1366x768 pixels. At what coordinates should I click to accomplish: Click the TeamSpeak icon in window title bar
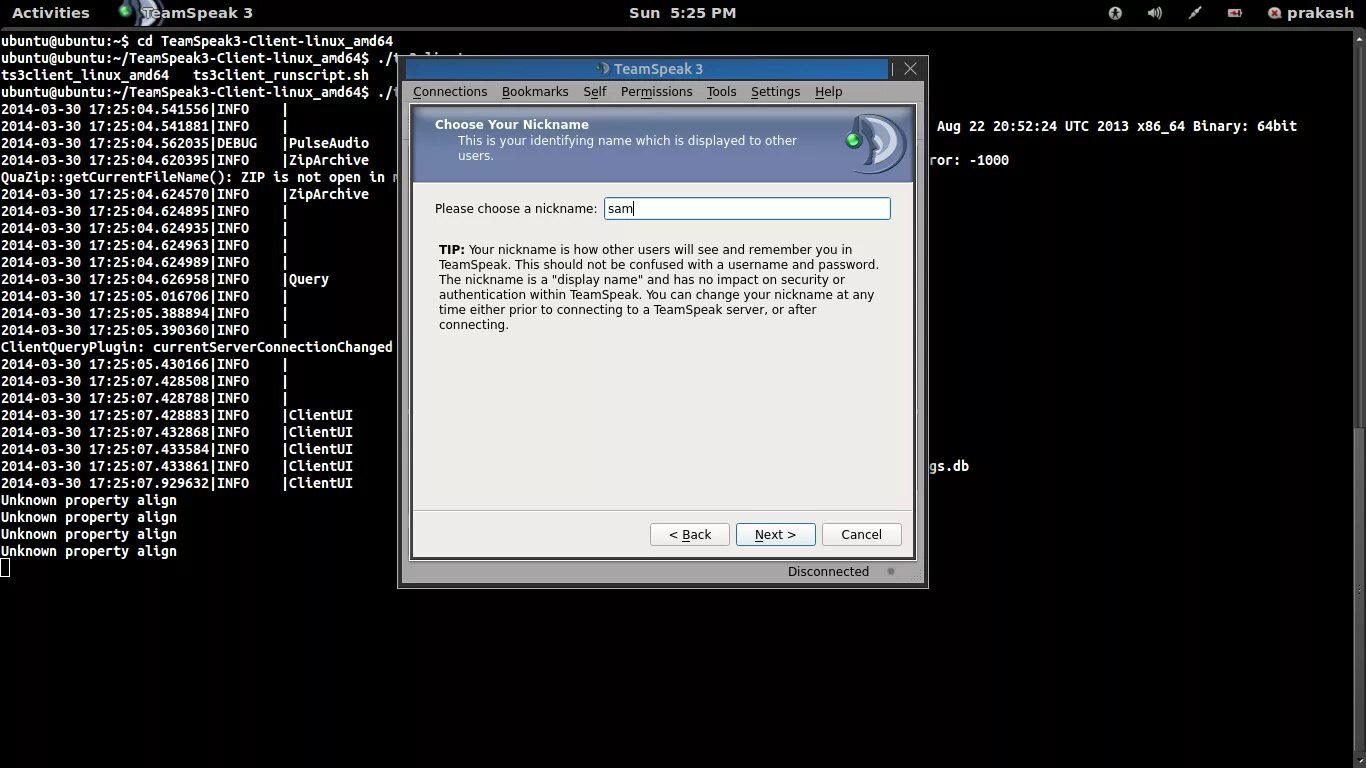coord(602,69)
